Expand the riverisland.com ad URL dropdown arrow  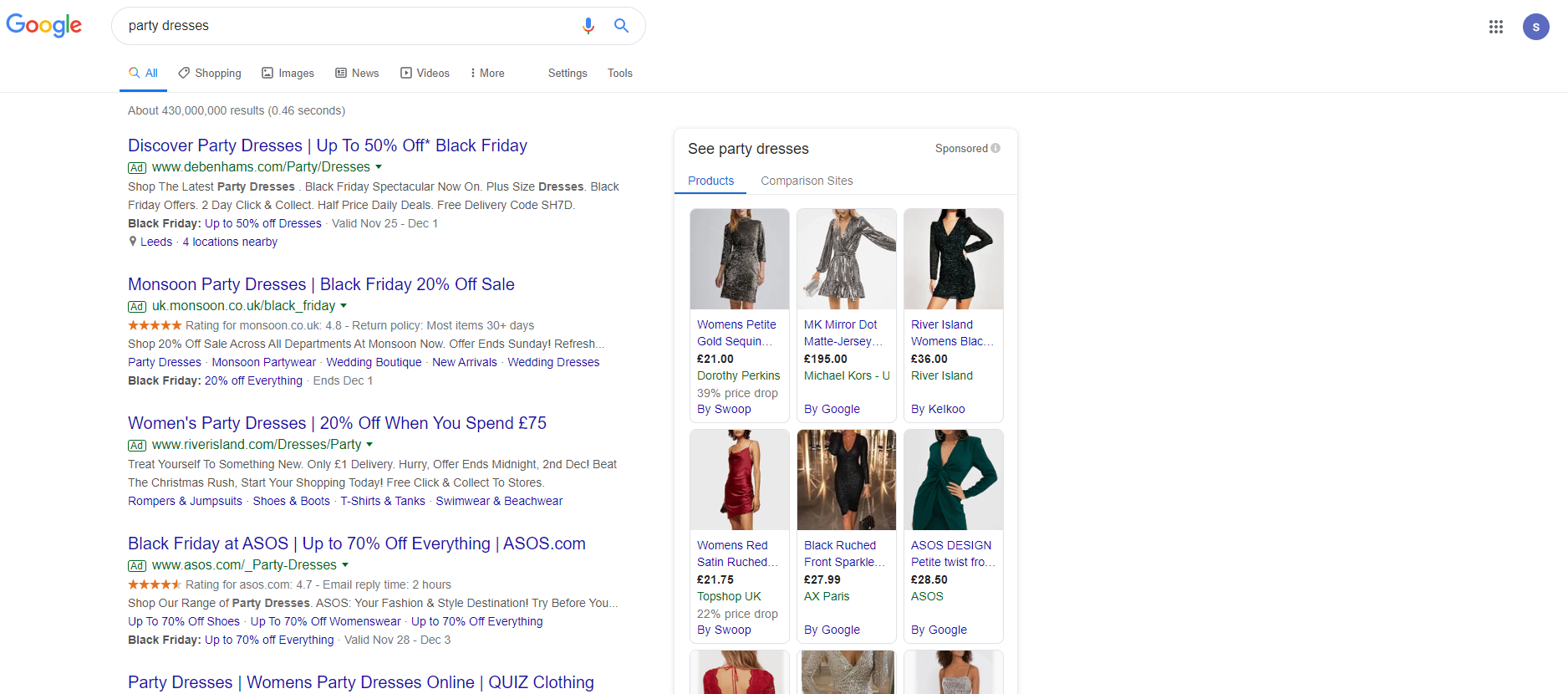click(369, 445)
